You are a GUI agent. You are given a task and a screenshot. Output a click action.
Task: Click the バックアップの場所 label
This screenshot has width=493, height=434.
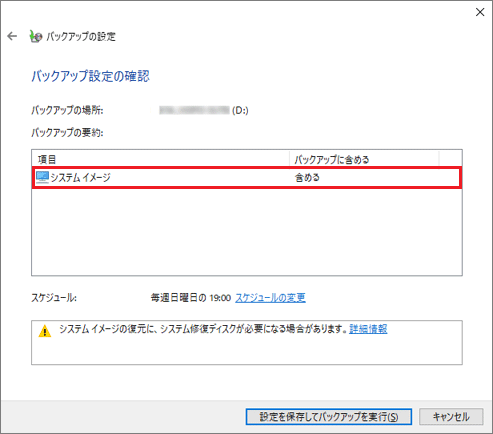(x=67, y=110)
